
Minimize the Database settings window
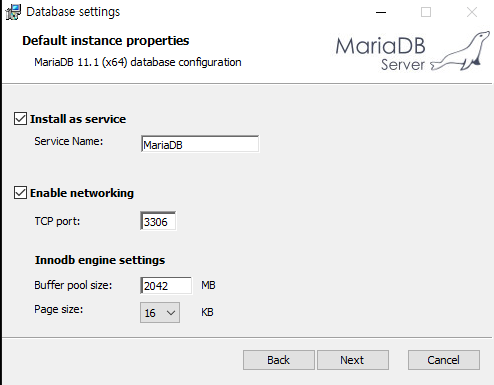click(381, 12)
